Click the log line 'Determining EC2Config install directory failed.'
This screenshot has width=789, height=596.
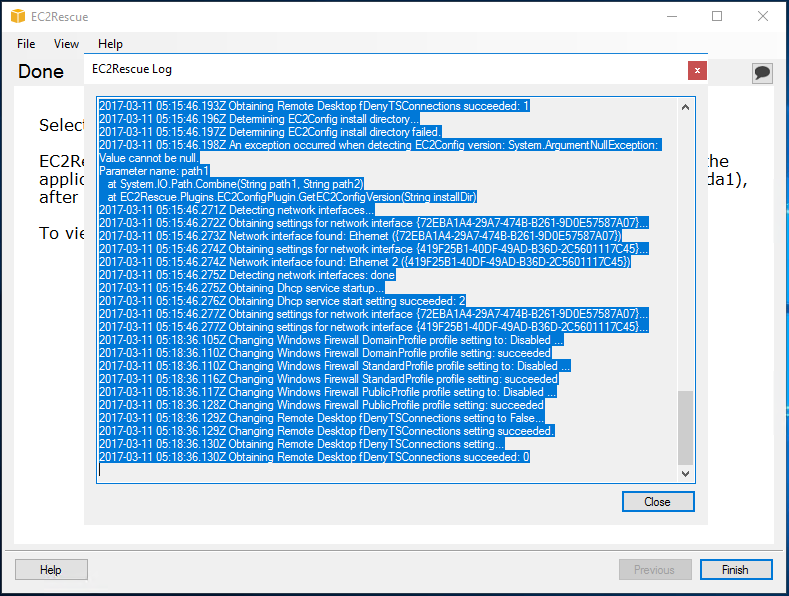point(270,132)
